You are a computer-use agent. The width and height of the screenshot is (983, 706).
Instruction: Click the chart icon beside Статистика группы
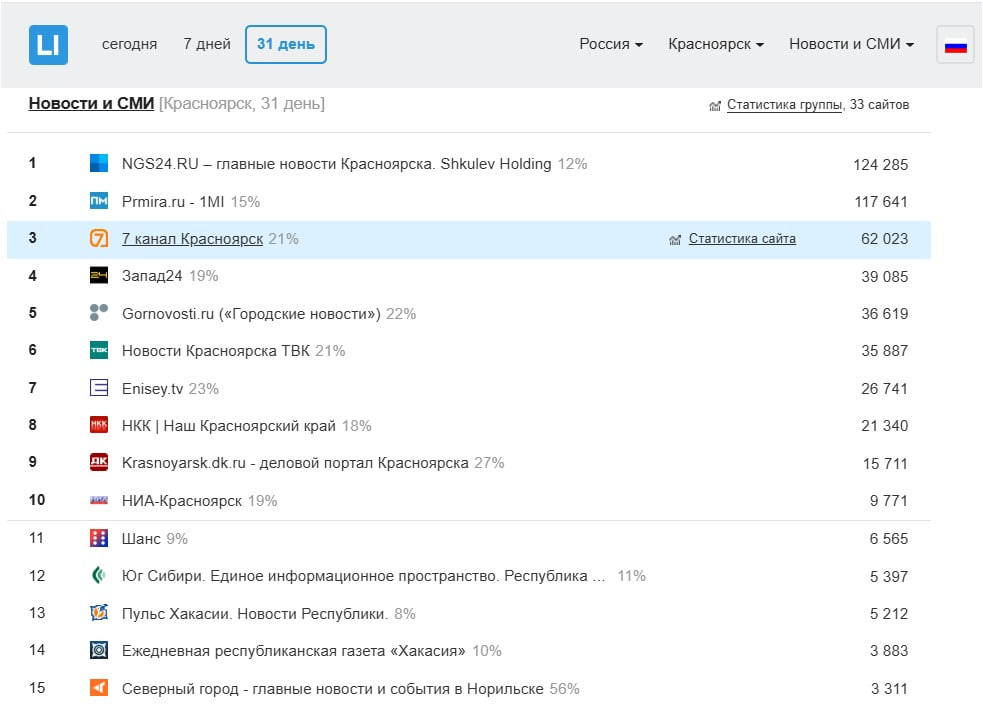pos(715,105)
